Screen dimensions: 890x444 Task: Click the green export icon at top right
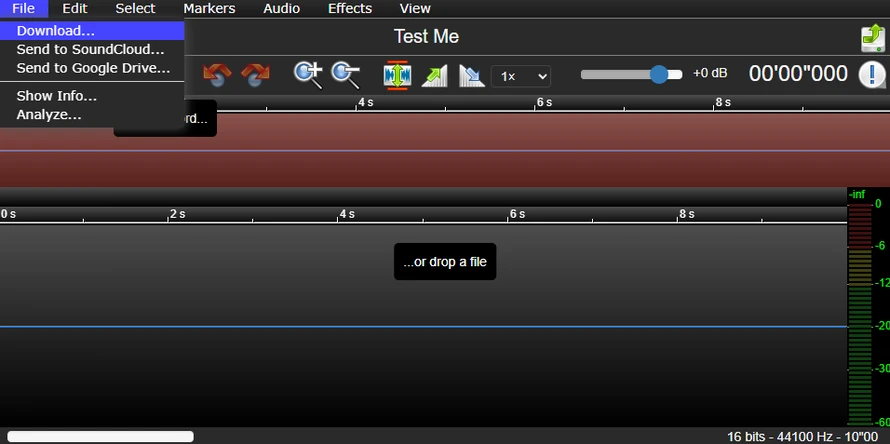pos(872,38)
